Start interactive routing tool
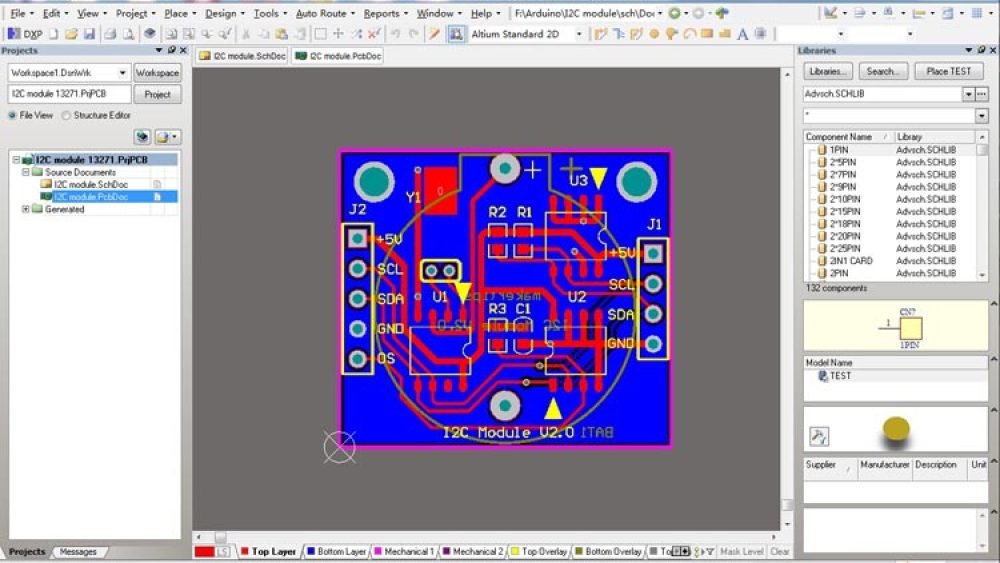 coord(600,34)
